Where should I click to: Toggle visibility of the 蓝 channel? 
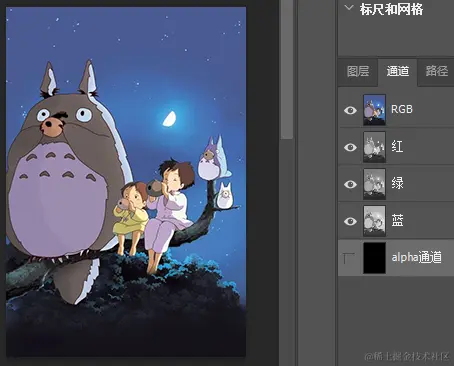[x=350, y=221]
